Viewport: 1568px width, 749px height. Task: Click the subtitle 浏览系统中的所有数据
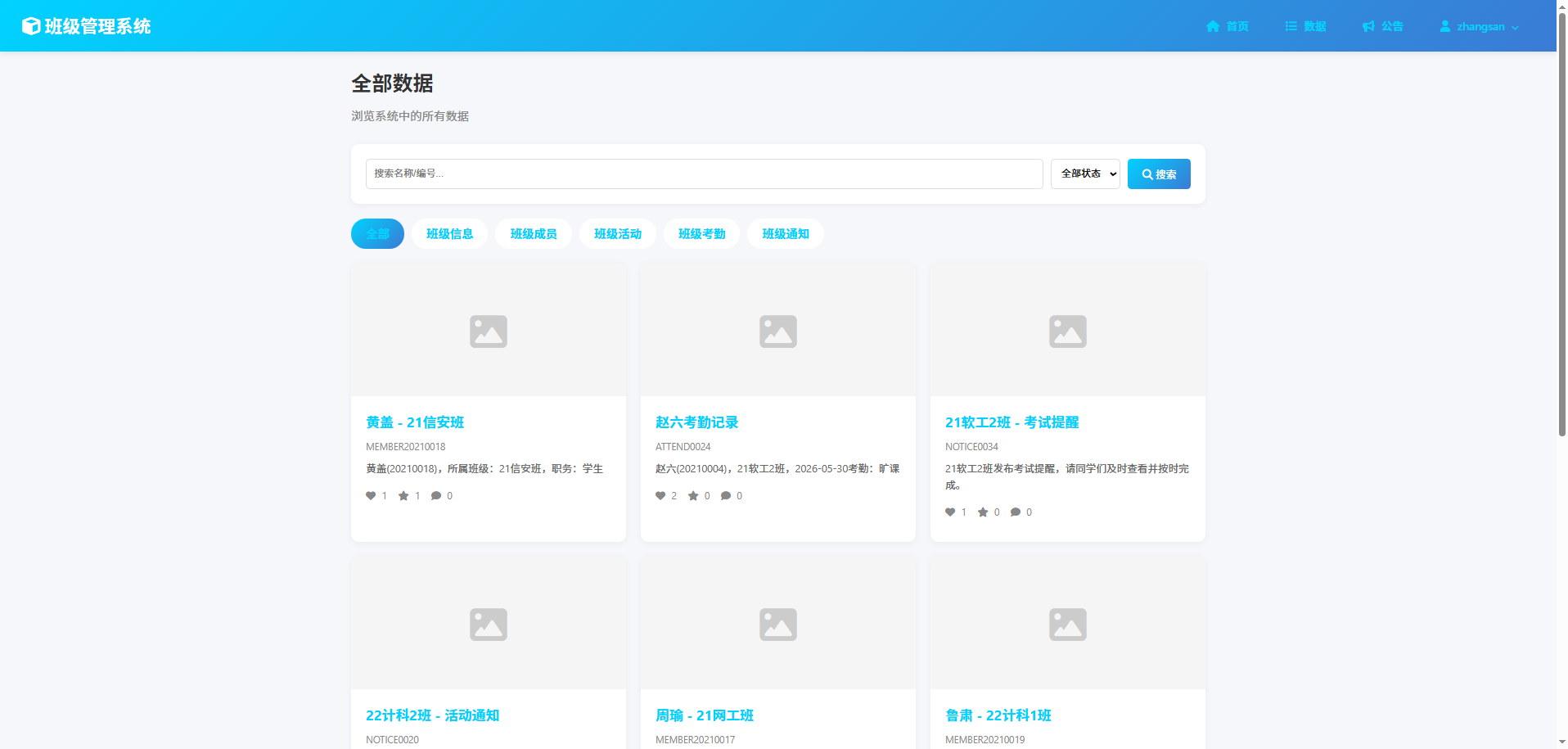pos(410,116)
